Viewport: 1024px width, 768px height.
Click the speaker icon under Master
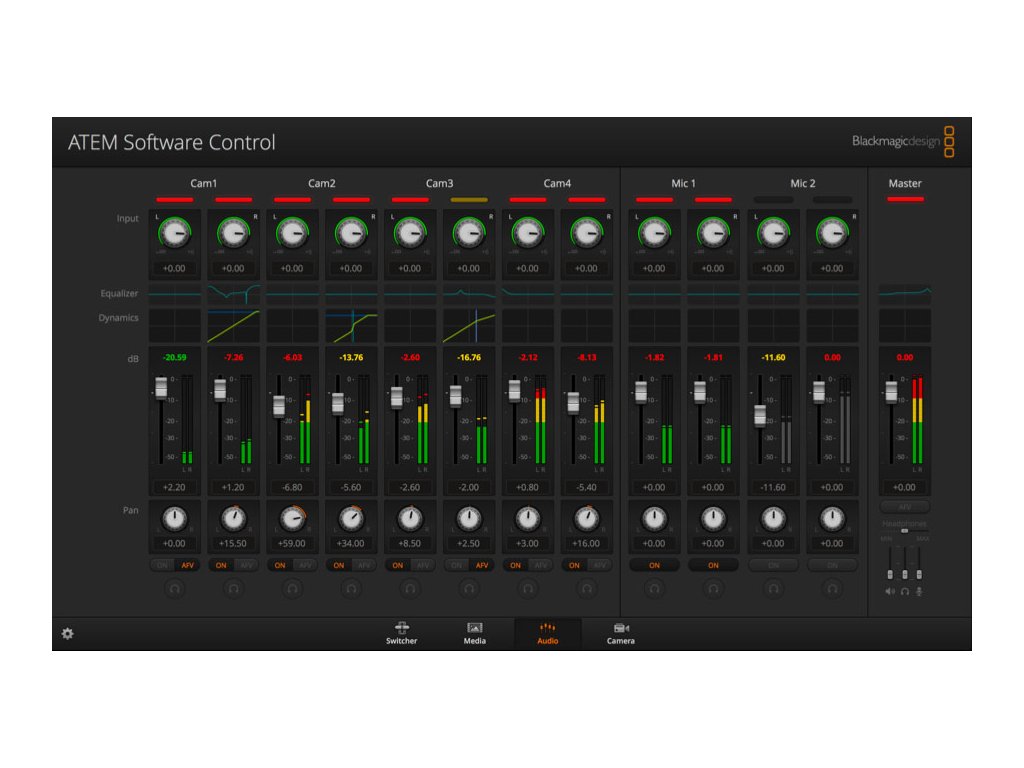889,592
